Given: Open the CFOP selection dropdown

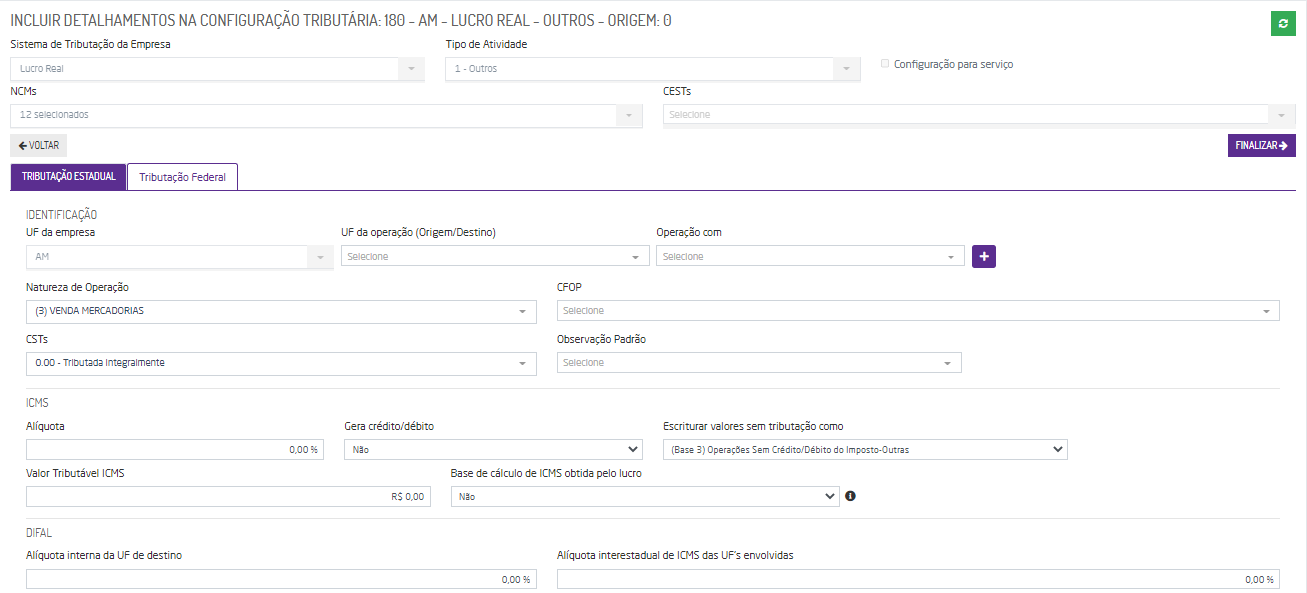Looking at the screenshot, I should pyautogui.click(x=918, y=311).
